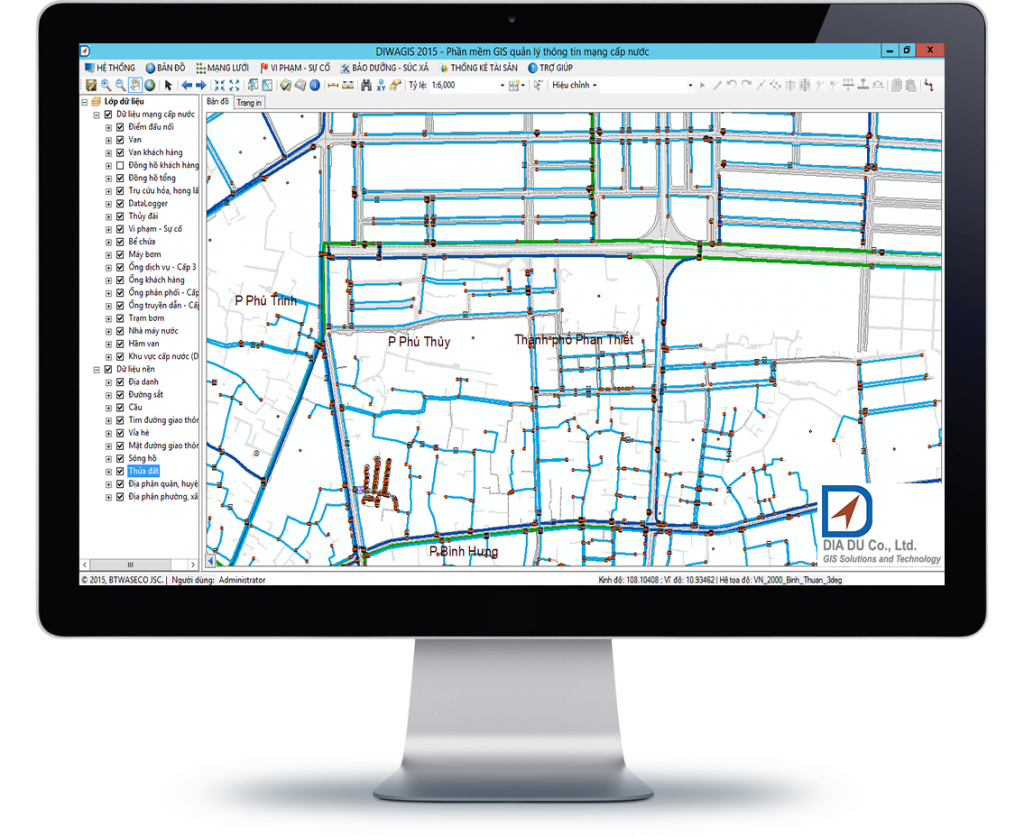This screenshot has height=836, width=1024.
Task: Click the first save-edits icon in toolbar
Action: tap(91, 85)
